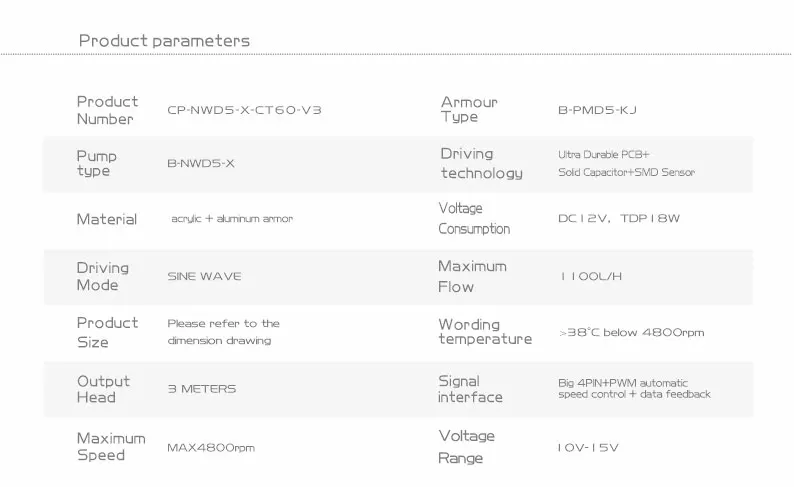
Task: Select the 10V-15V voltage range value
Action: pyautogui.click(x=589, y=447)
